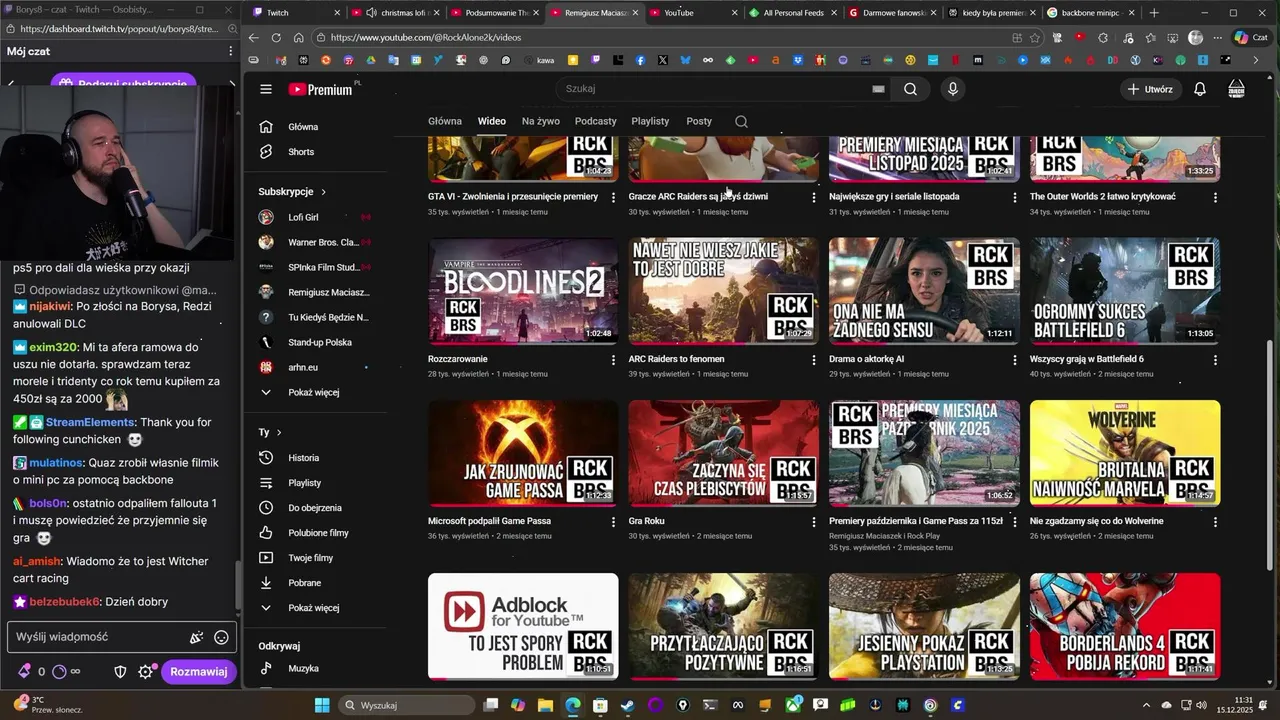Open the YouTube hamburger guide menu
Screen dimensions: 1280x720
(266, 89)
